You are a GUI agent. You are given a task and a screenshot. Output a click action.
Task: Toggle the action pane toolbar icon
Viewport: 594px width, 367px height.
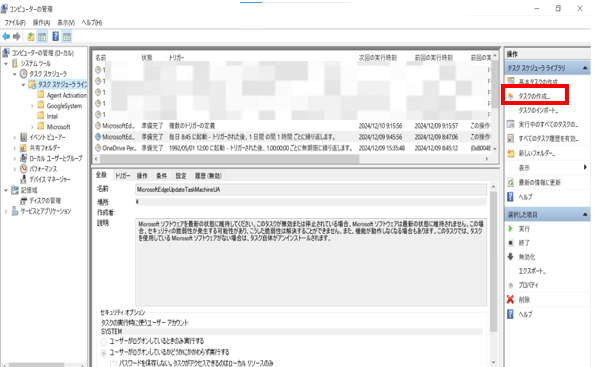[67, 36]
